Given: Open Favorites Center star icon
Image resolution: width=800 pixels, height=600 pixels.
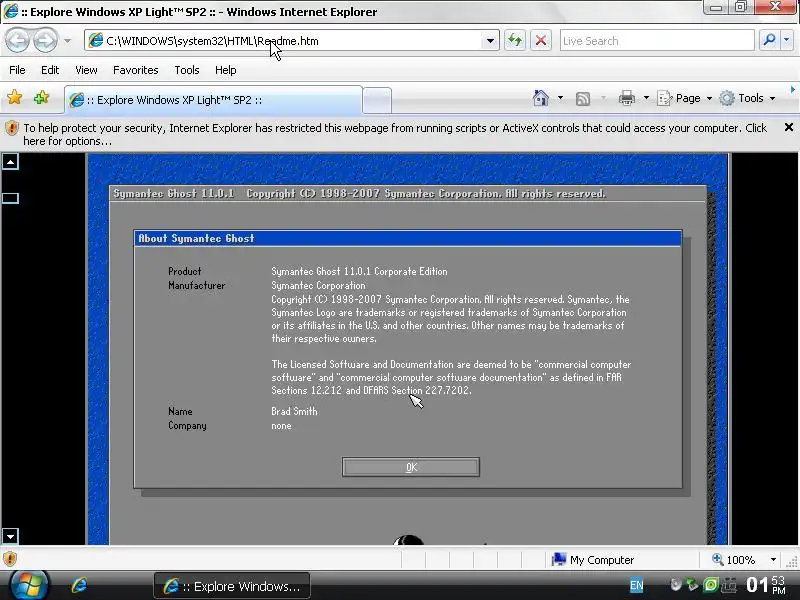Looking at the screenshot, I should click(15, 97).
